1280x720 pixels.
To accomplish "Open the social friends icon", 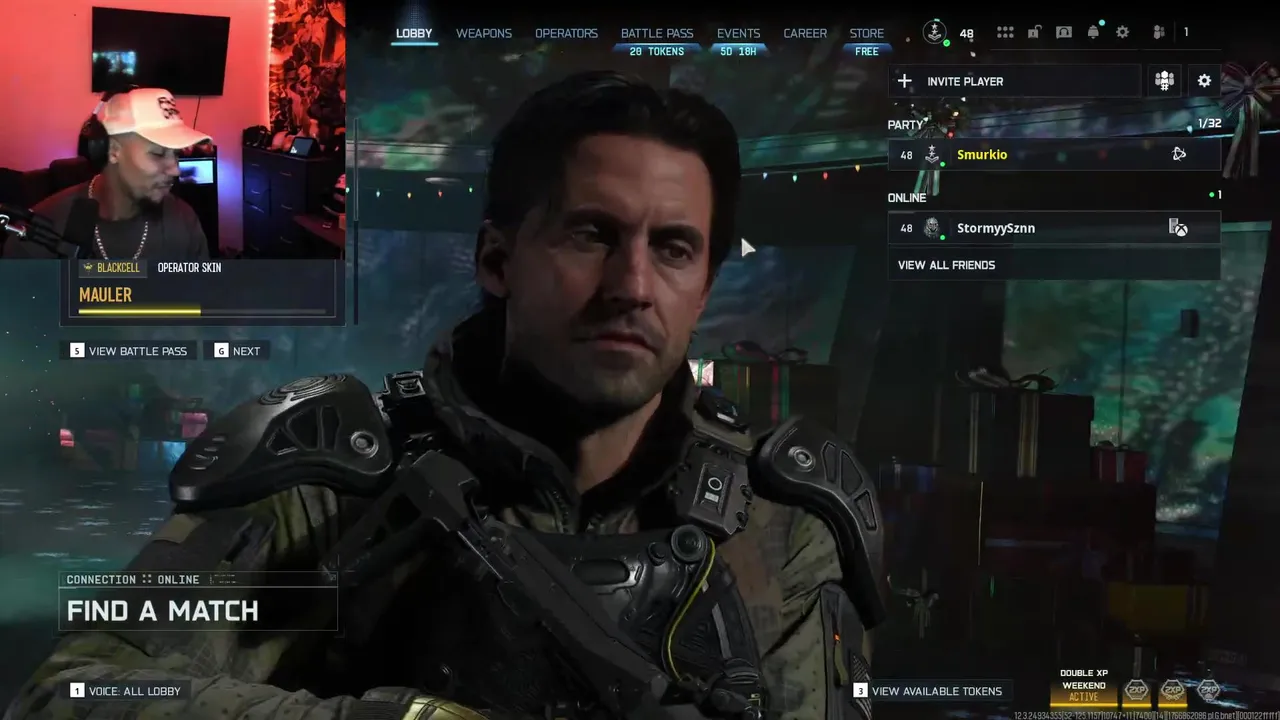I will pos(1159,32).
